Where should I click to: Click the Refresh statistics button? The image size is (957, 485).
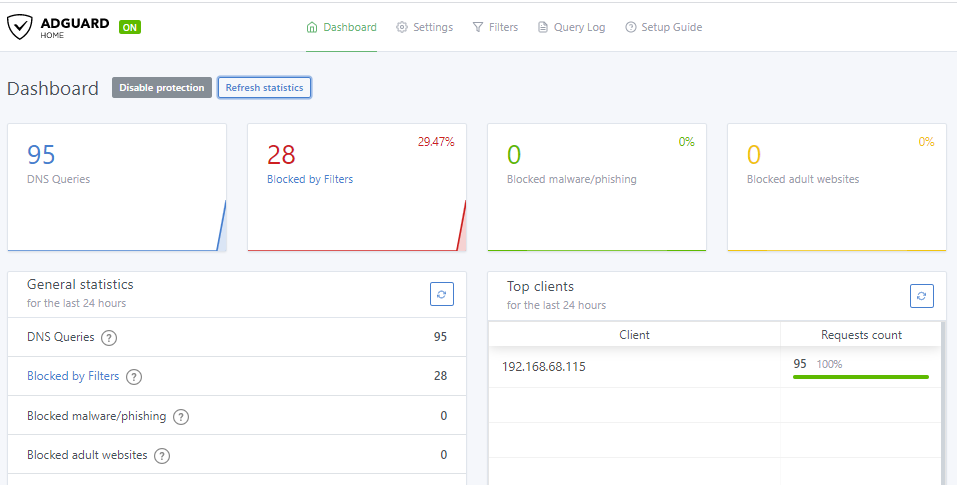(264, 88)
